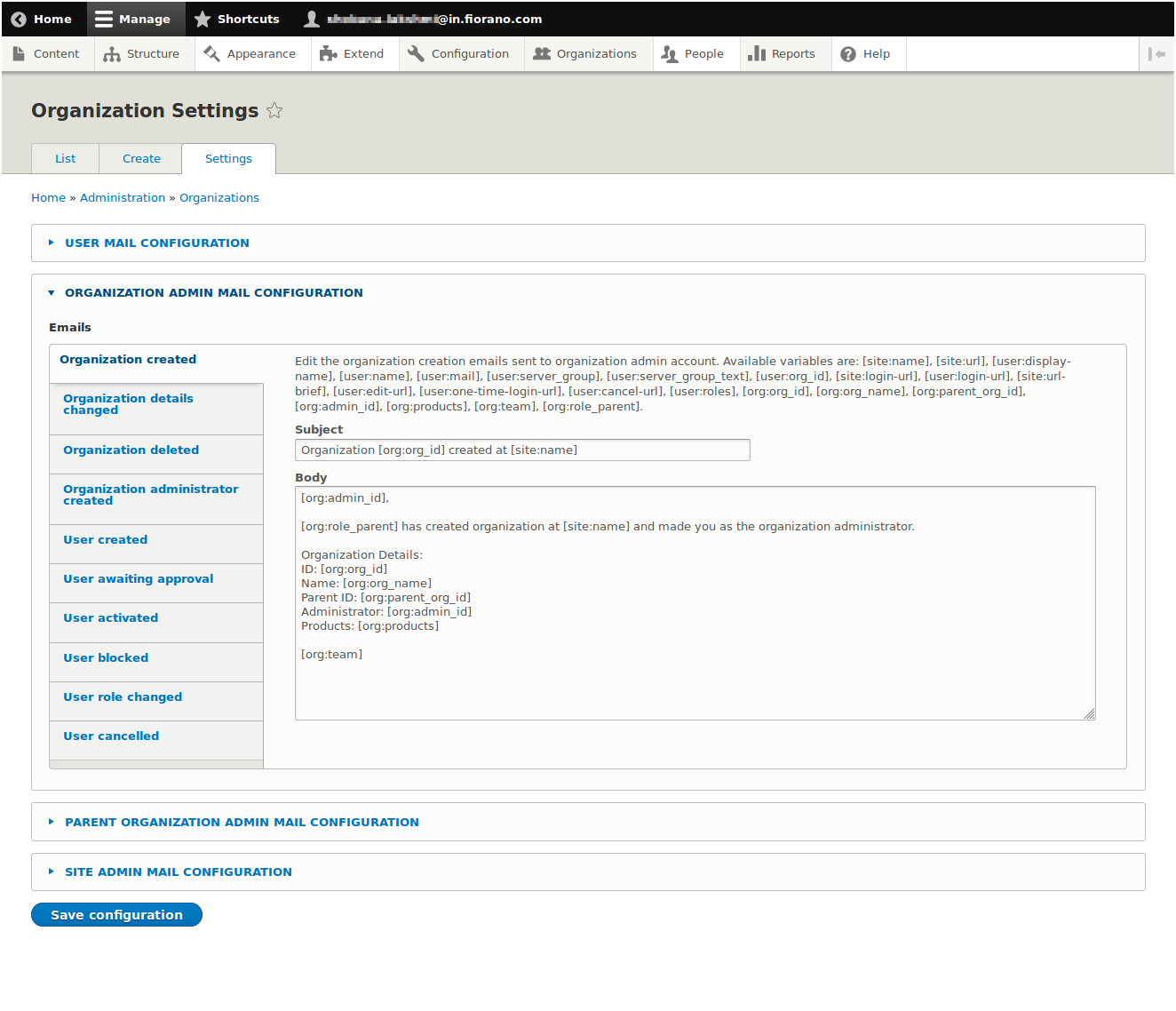
Task: Open the Extend modules page
Action: [x=352, y=54]
